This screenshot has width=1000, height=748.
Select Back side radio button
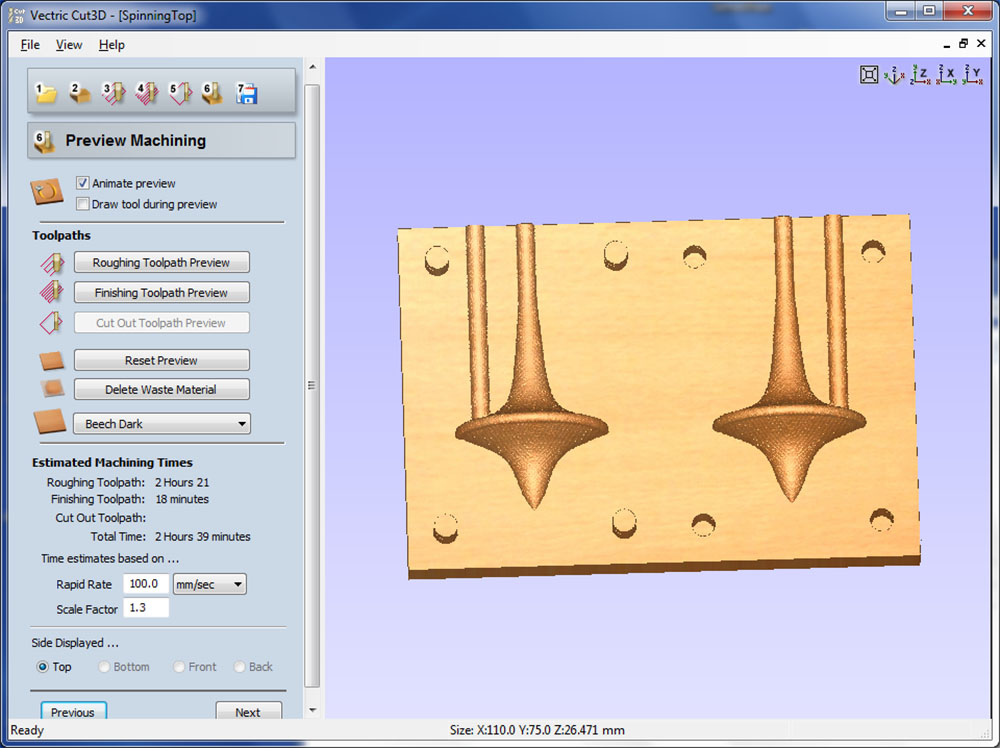(239, 667)
